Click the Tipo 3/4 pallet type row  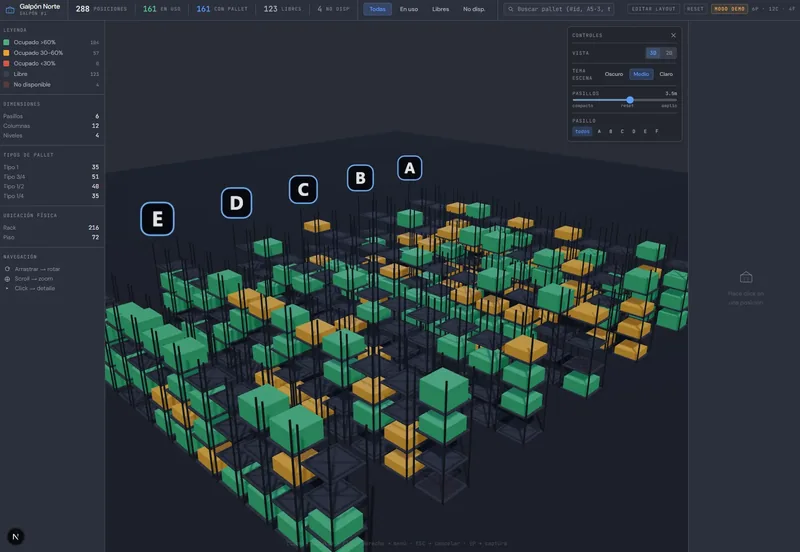point(51,177)
